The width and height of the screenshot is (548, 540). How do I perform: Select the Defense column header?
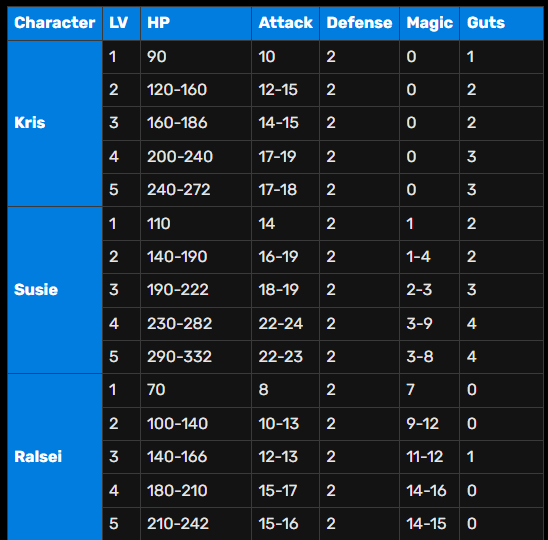[x=359, y=23]
